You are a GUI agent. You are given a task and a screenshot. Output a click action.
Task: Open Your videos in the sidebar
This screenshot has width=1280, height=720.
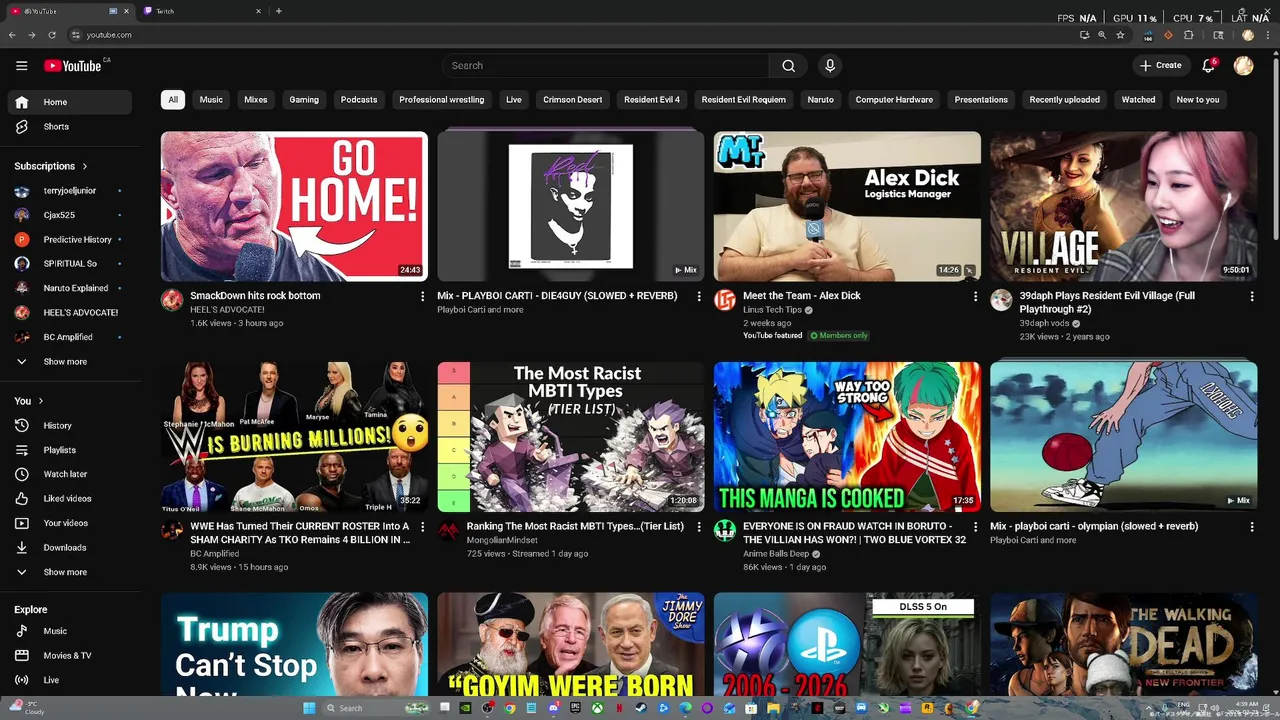coord(70,523)
